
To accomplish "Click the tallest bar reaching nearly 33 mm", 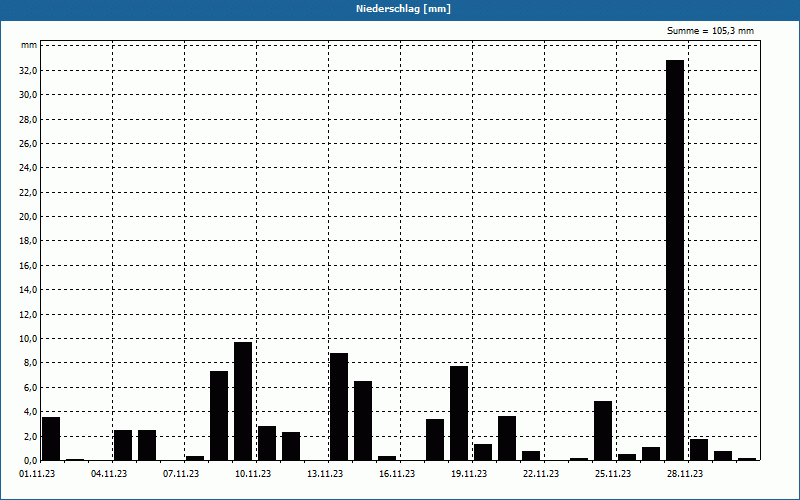I will click(x=675, y=260).
